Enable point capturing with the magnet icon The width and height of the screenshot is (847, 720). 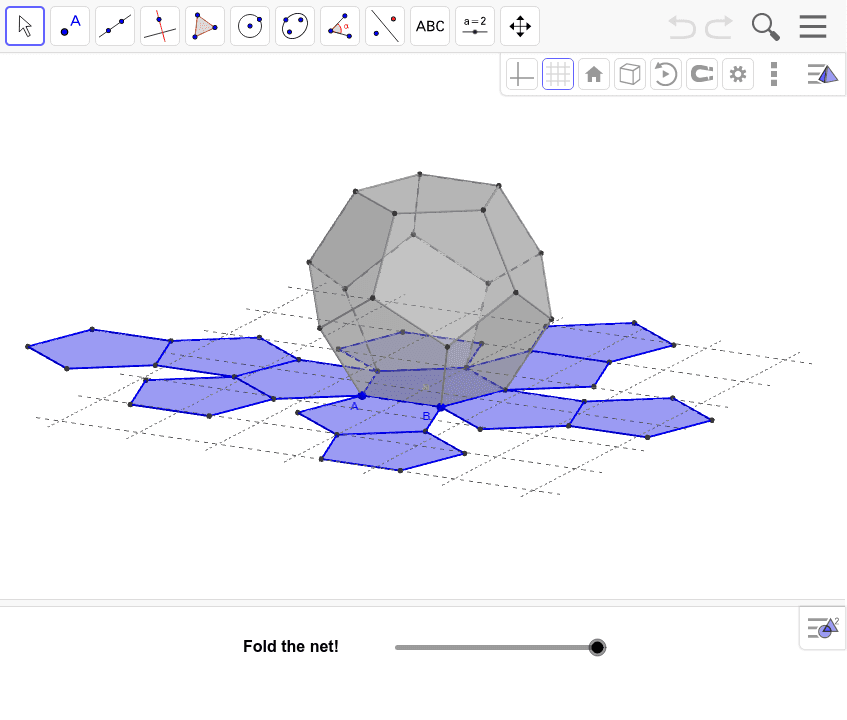[x=701, y=73]
